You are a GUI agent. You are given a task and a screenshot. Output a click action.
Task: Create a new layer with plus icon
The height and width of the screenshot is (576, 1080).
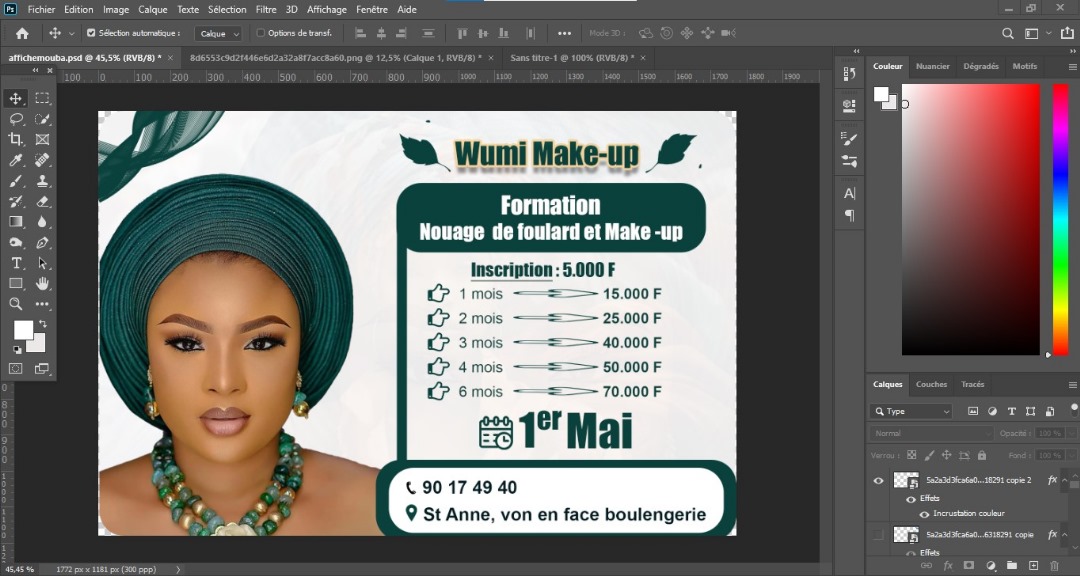[x=1032, y=566]
